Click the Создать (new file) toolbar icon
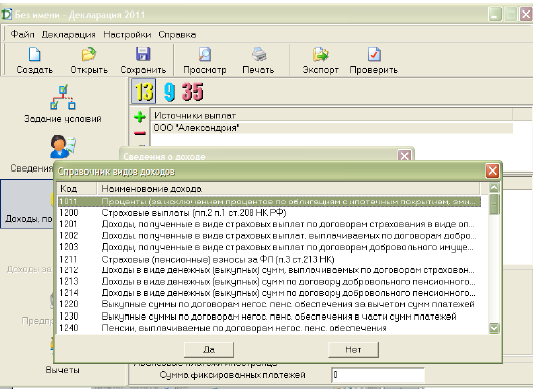533x389 pixels. click(34, 54)
